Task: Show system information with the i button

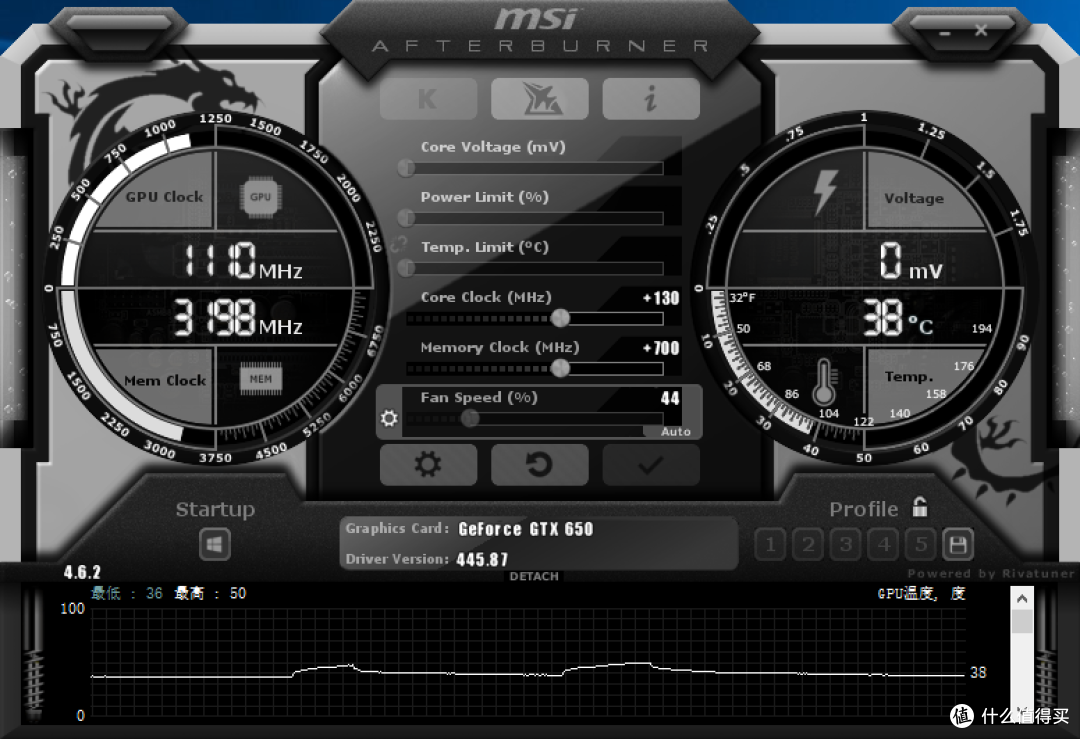Action: click(651, 98)
